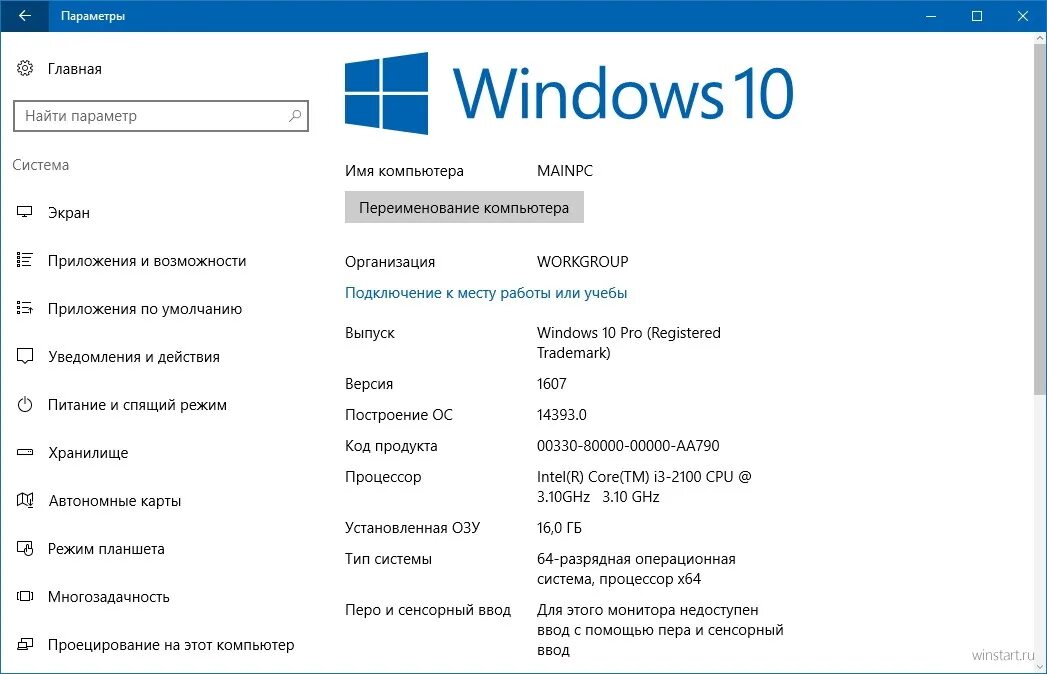Click the back arrow in title bar
1047x674 pixels.
(25, 15)
